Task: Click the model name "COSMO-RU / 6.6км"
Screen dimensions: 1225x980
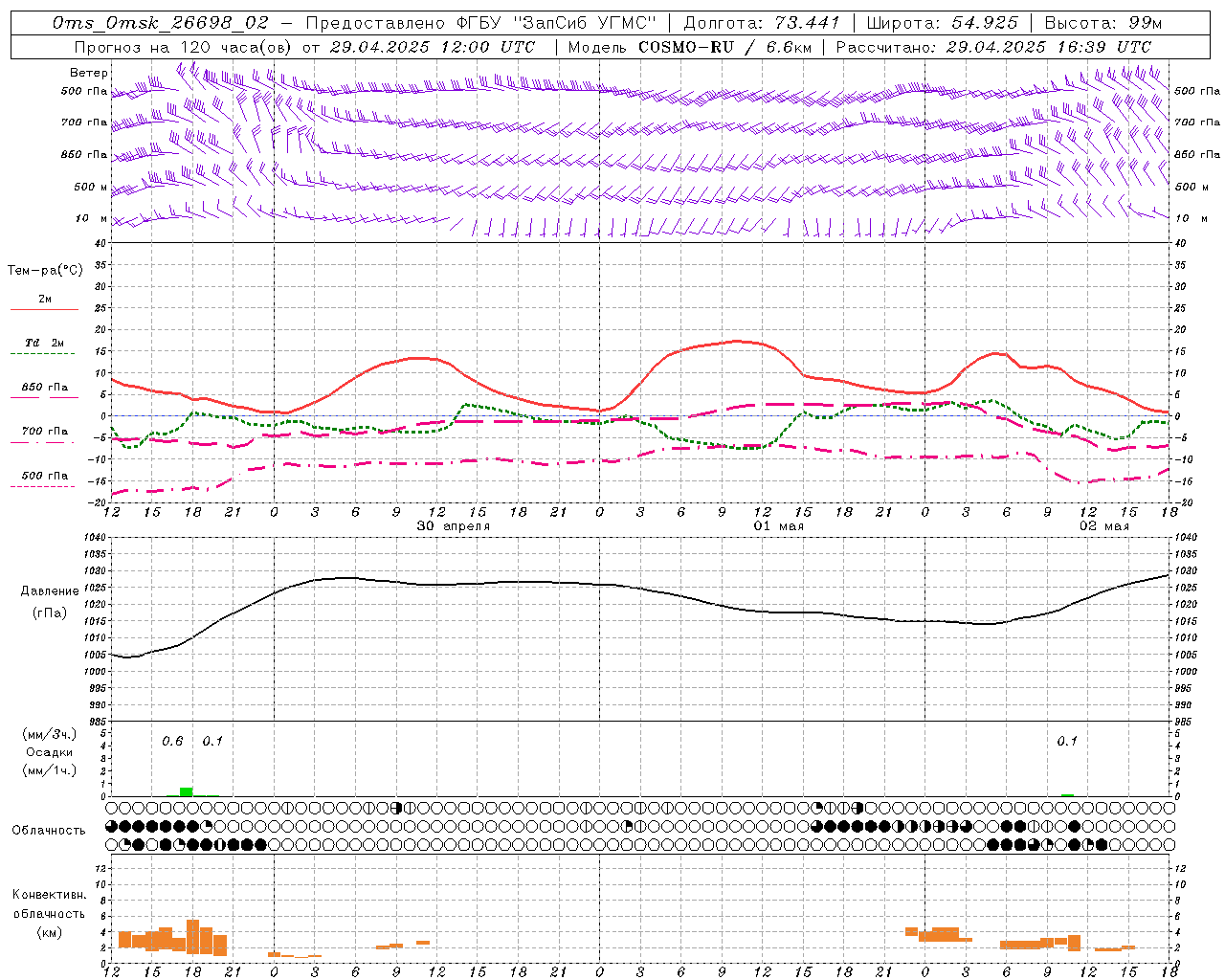Action: [724, 47]
